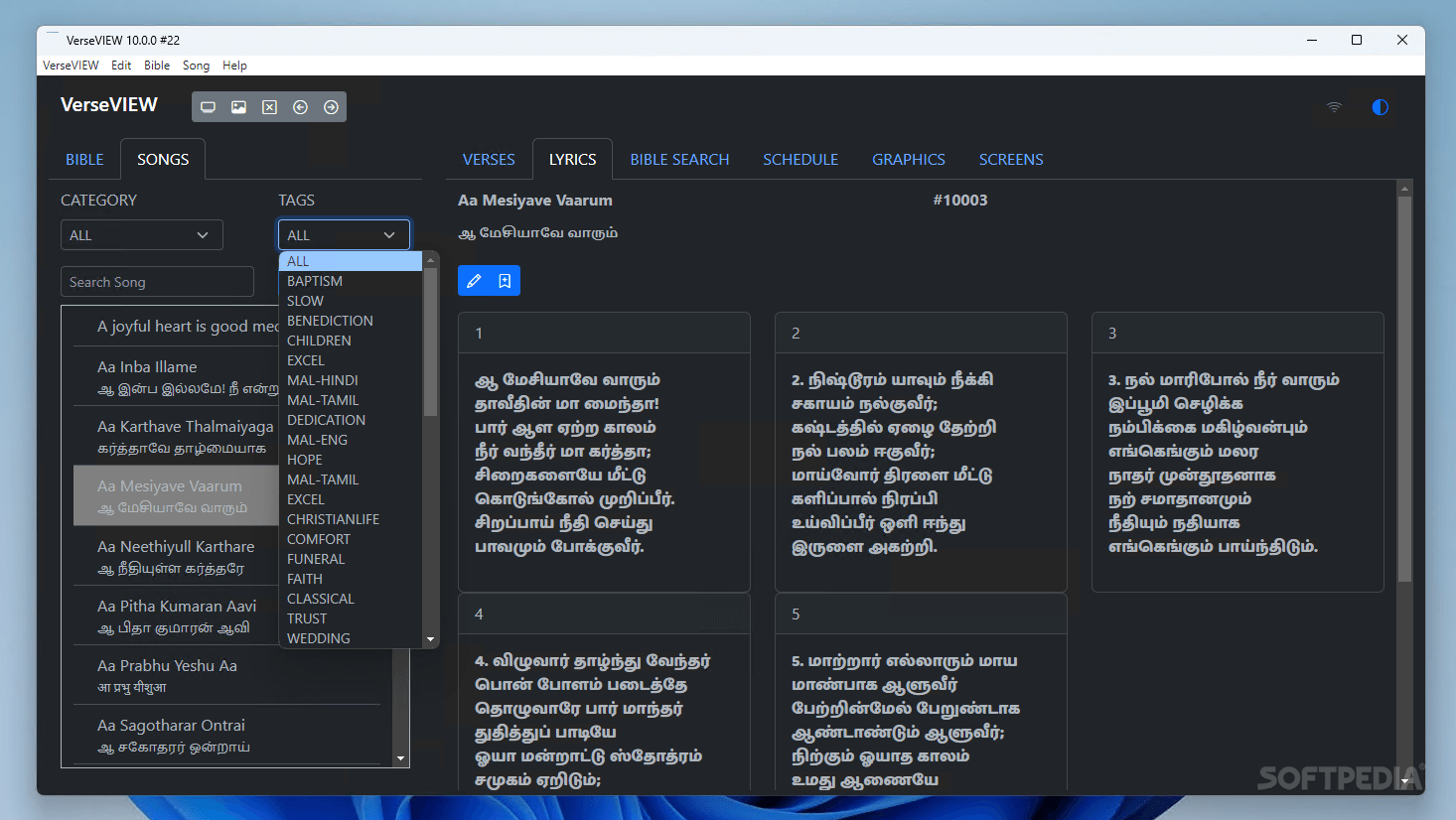Screen dimensions: 1456x820
Task: Open the Bible menu
Action: [x=157, y=66]
